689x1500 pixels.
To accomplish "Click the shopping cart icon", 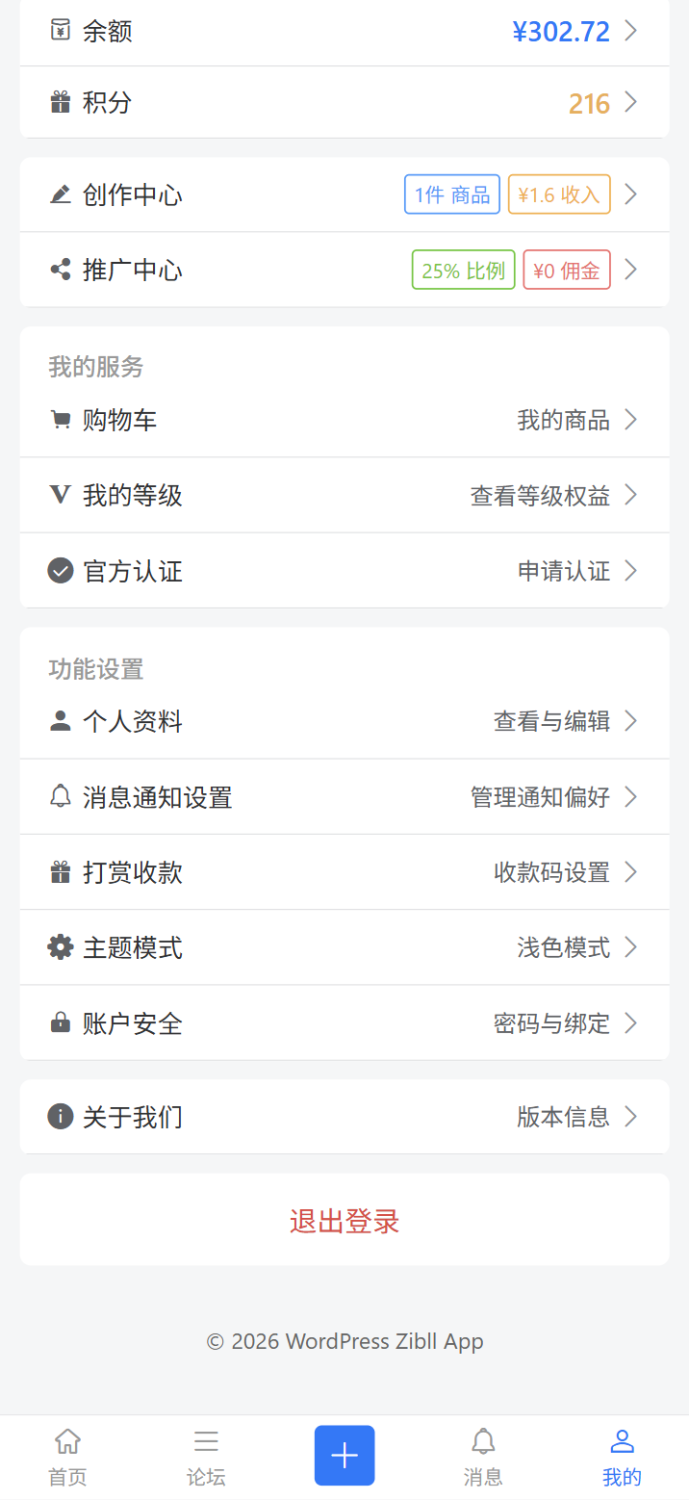I will coord(60,420).
